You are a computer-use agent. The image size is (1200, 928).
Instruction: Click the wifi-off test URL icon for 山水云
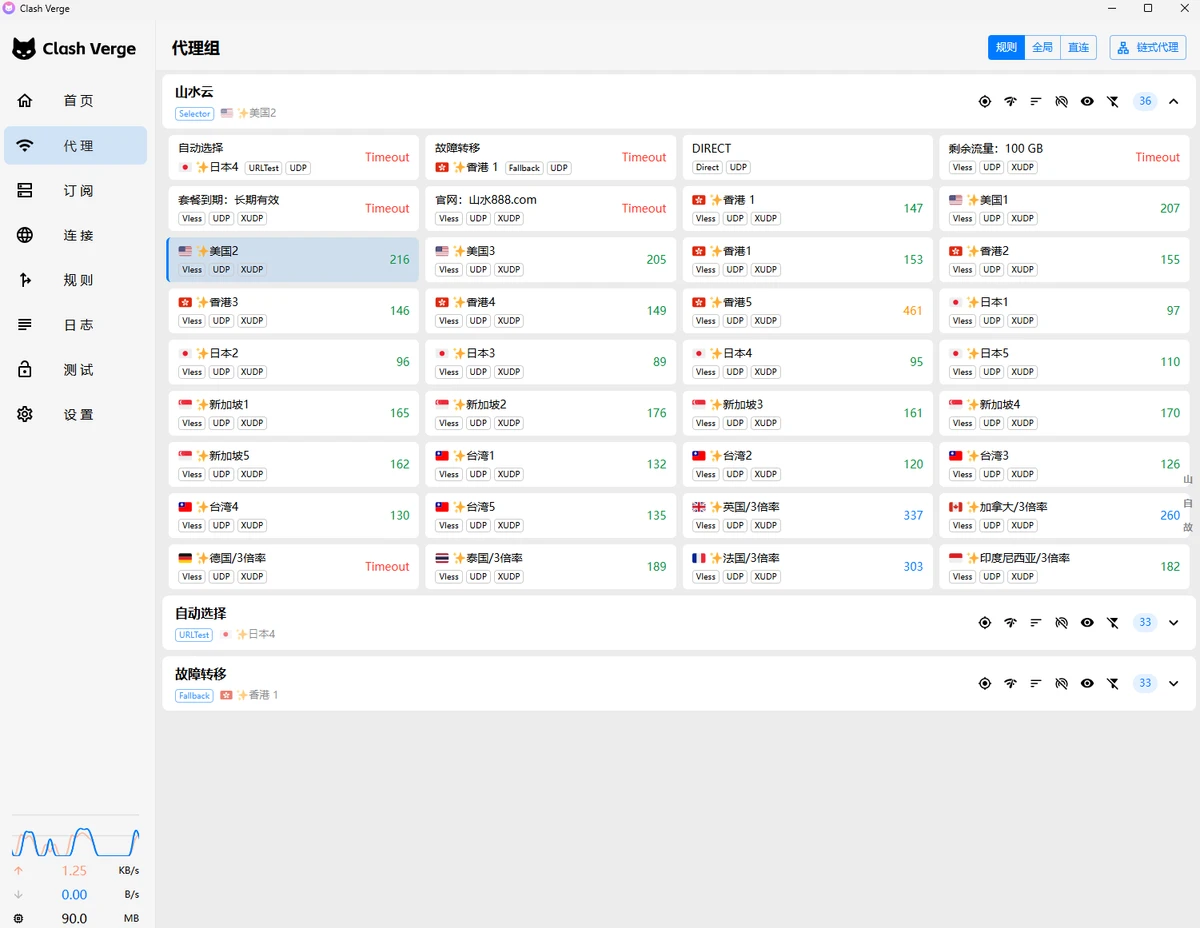tap(1062, 101)
